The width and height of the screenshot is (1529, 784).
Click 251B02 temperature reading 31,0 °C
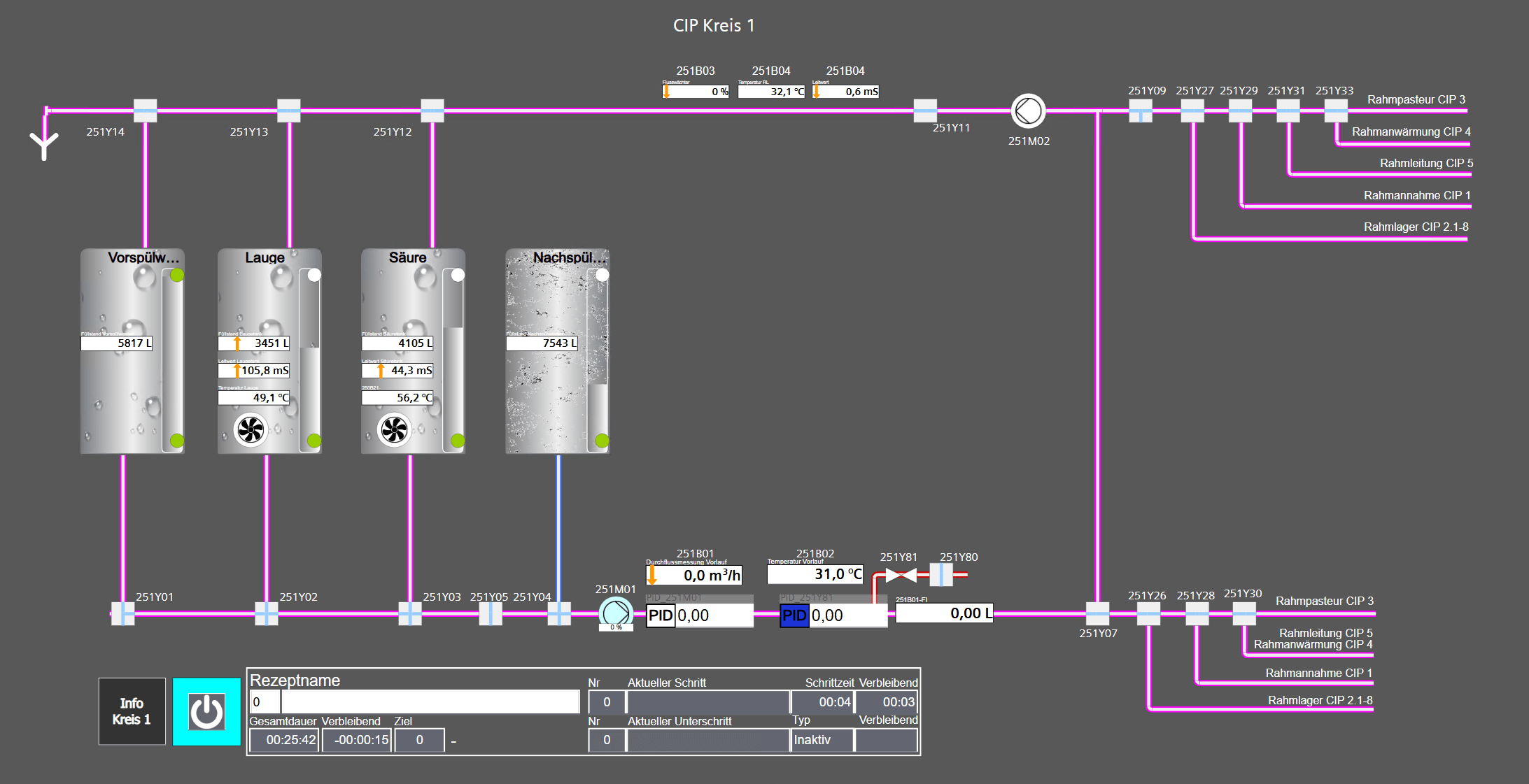coord(816,574)
